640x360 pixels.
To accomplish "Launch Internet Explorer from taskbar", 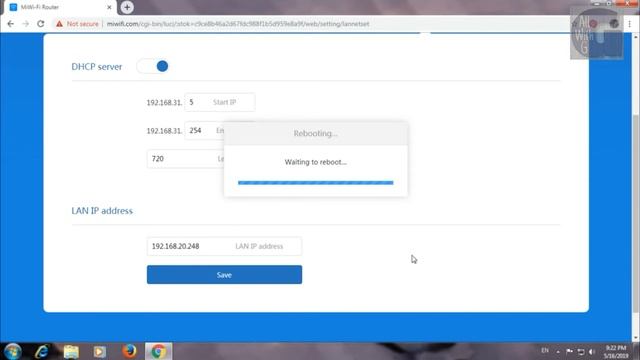I will point(42,351).
